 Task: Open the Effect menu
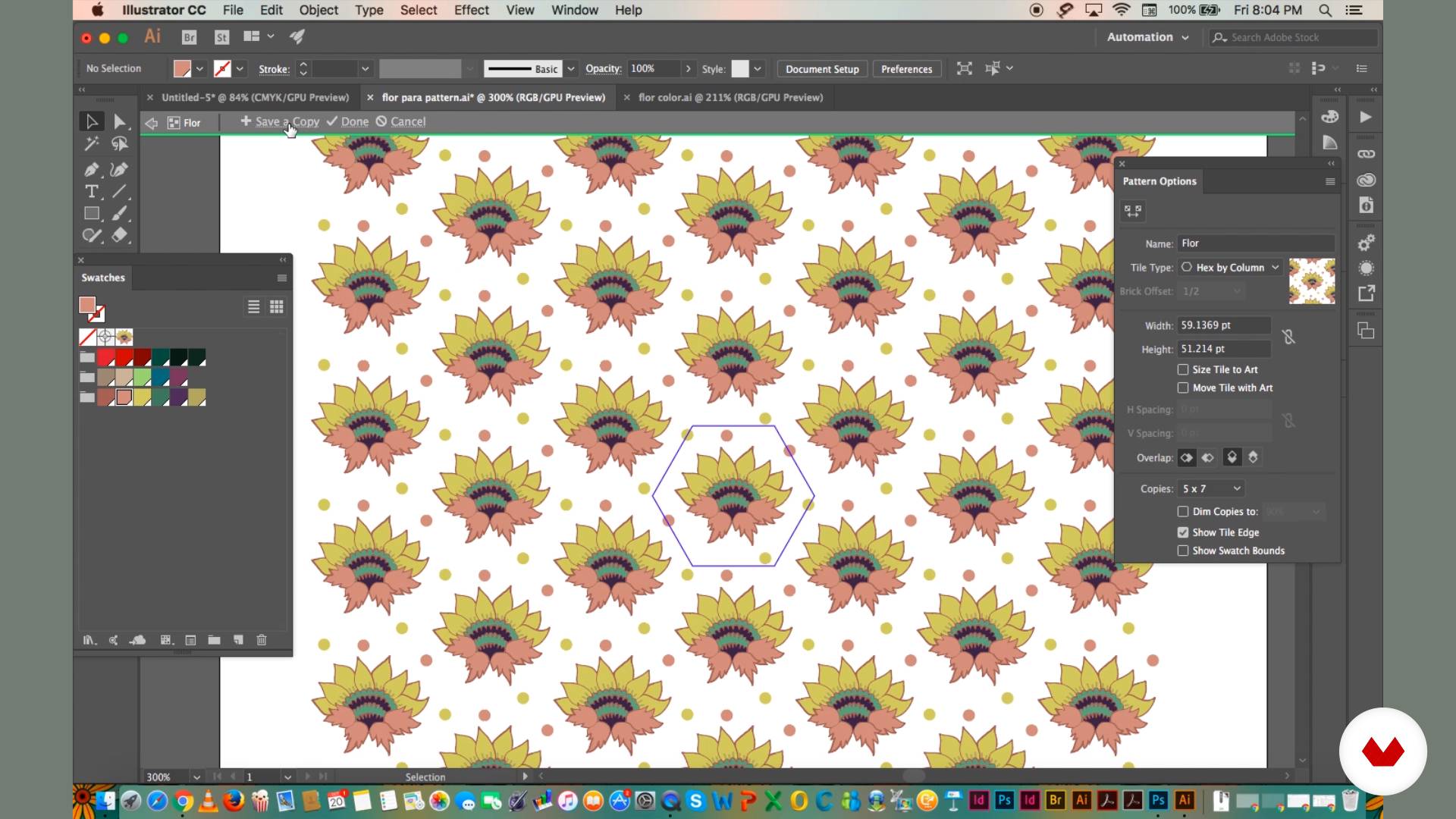[x=472, y=10]
